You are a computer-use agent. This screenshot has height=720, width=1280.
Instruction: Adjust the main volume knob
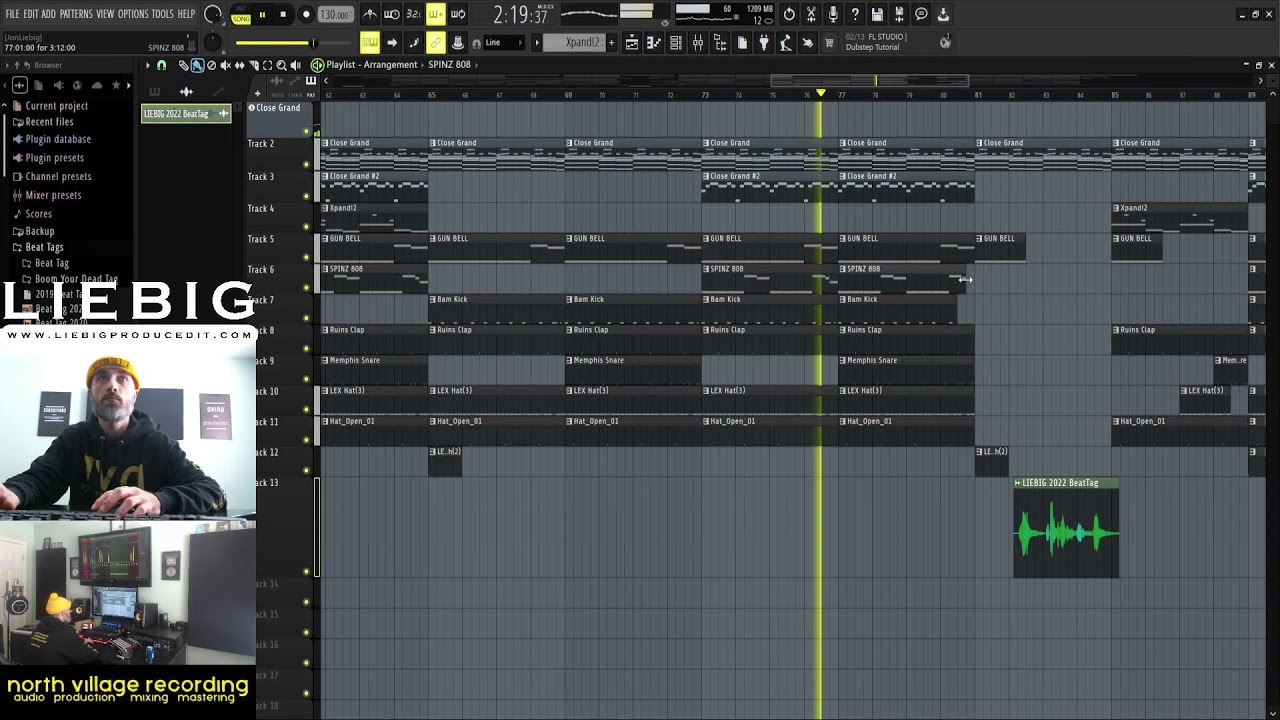[x=213, y=14]
